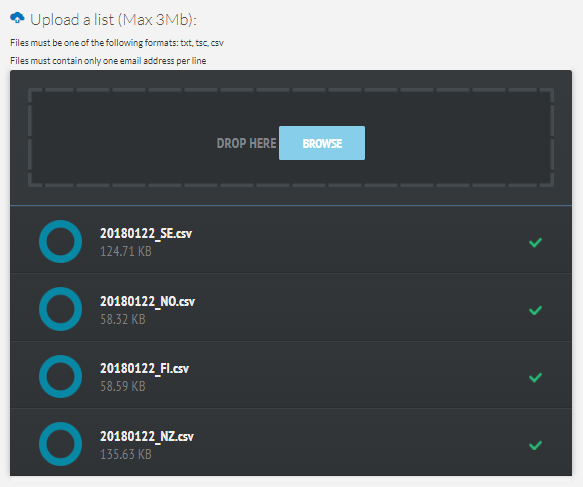Select the 20180122_FI.csv file name

tap(145, 368)
